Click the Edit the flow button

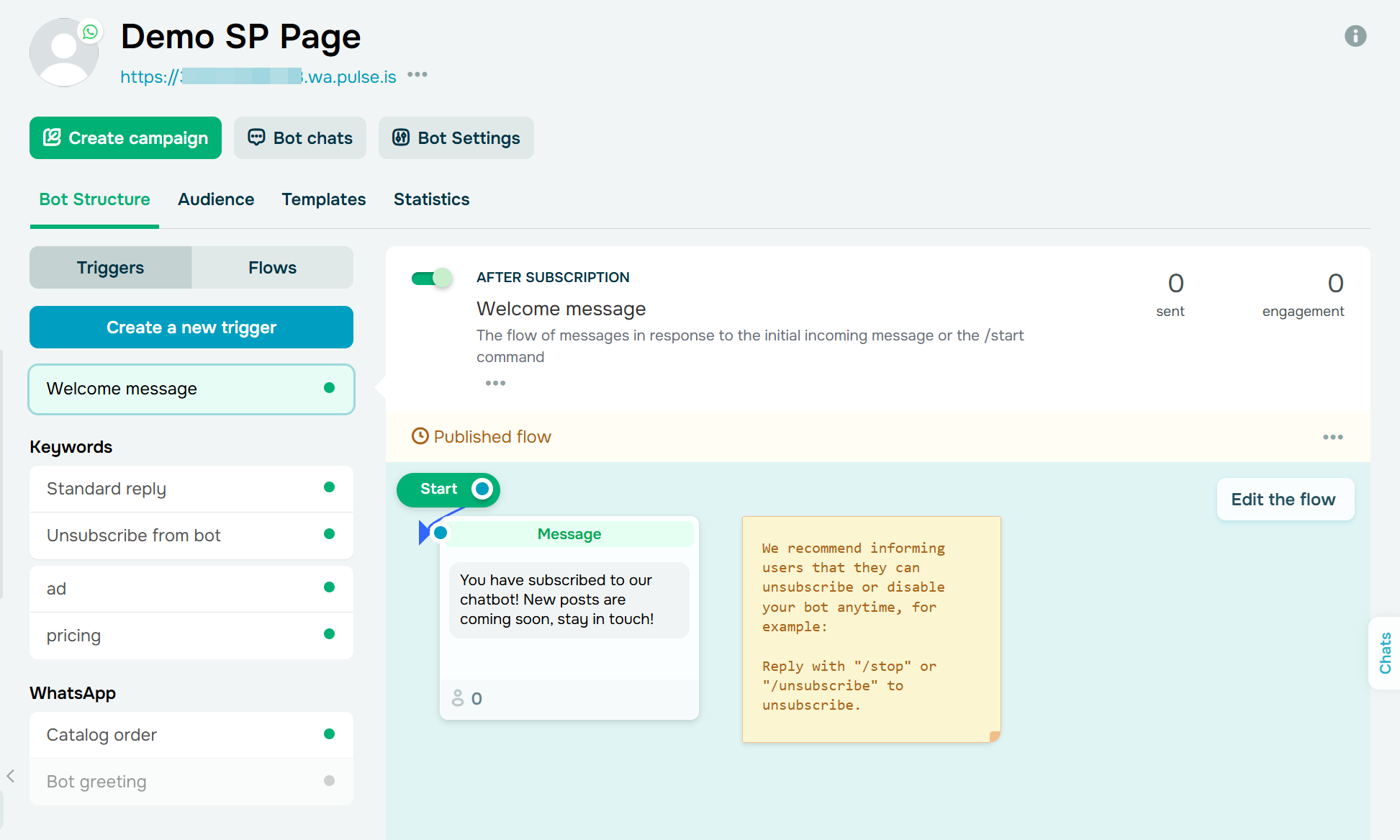(x=1284, y=500)
